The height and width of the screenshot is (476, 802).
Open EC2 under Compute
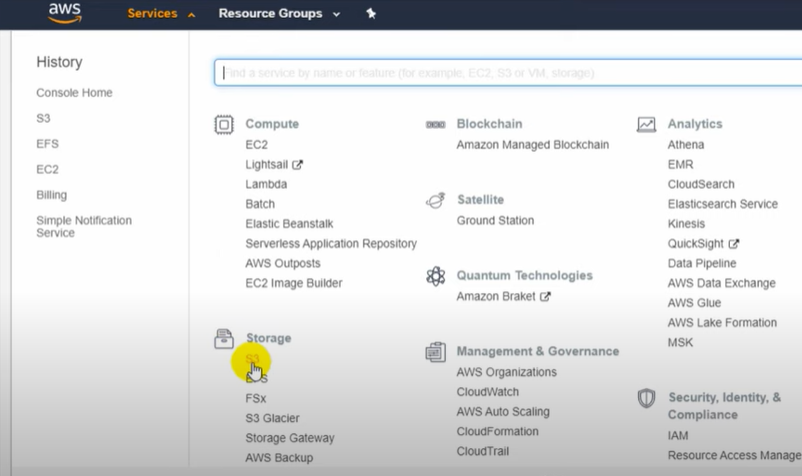point(256,145)
